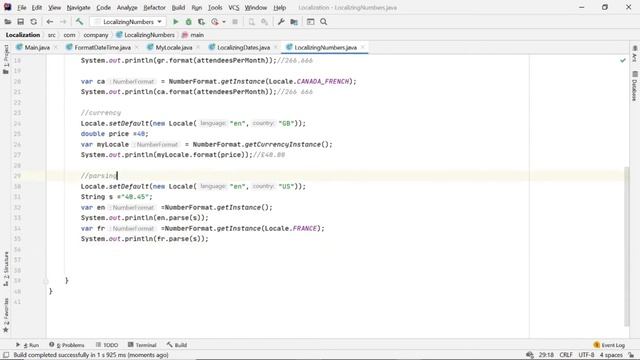Open Search Everywhere magnifier icon
640x360 pixels.
(324, 22)
